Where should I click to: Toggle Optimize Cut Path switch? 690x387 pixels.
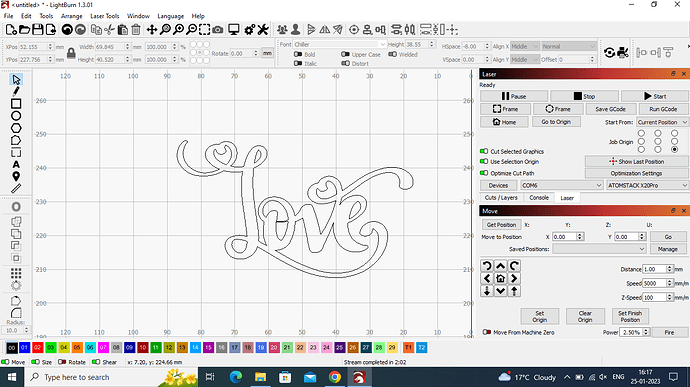pyautogui.click(x=484, y=173)
